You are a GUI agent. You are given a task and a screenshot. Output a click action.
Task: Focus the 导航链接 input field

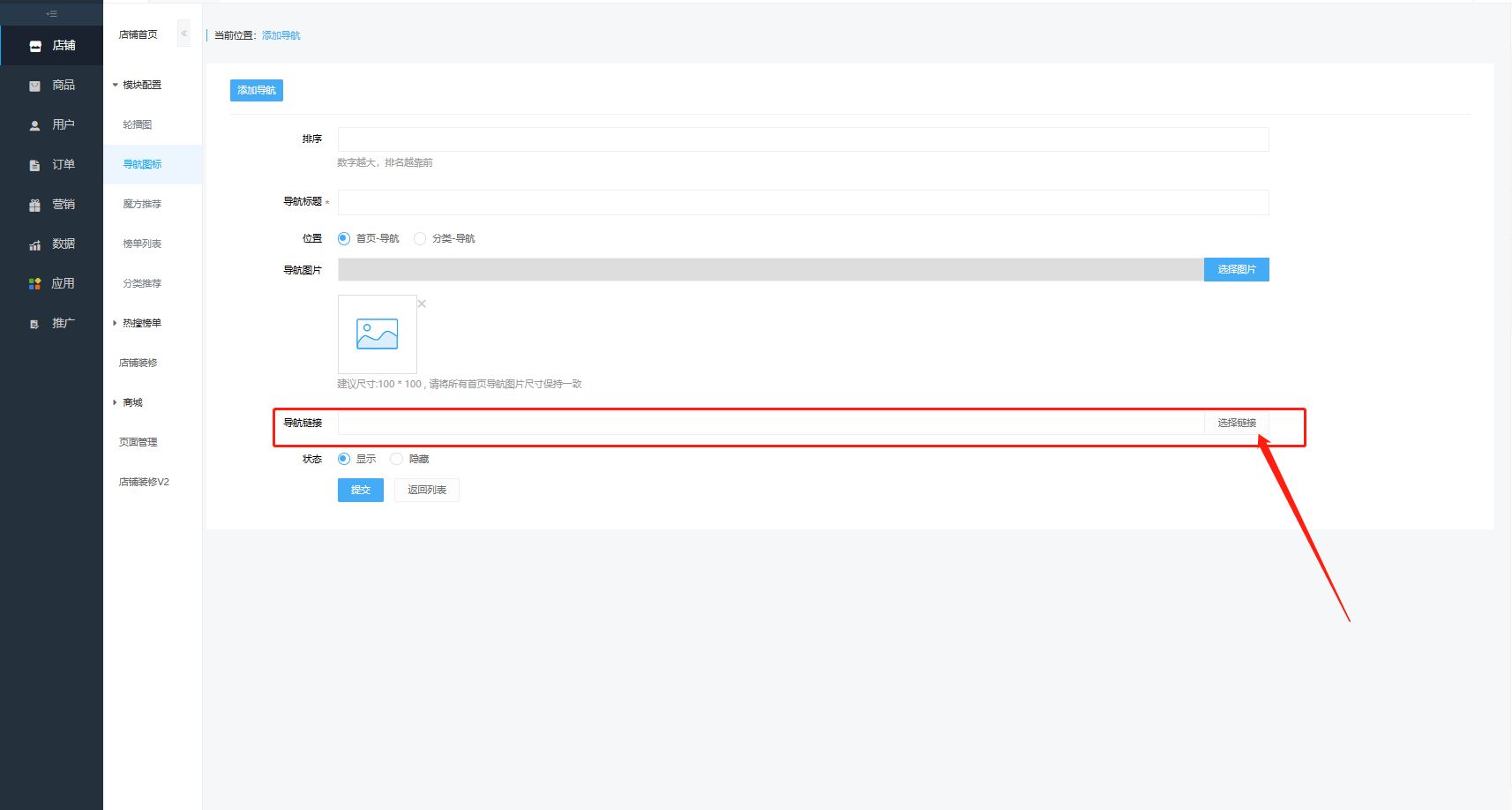tap(771, 423)
